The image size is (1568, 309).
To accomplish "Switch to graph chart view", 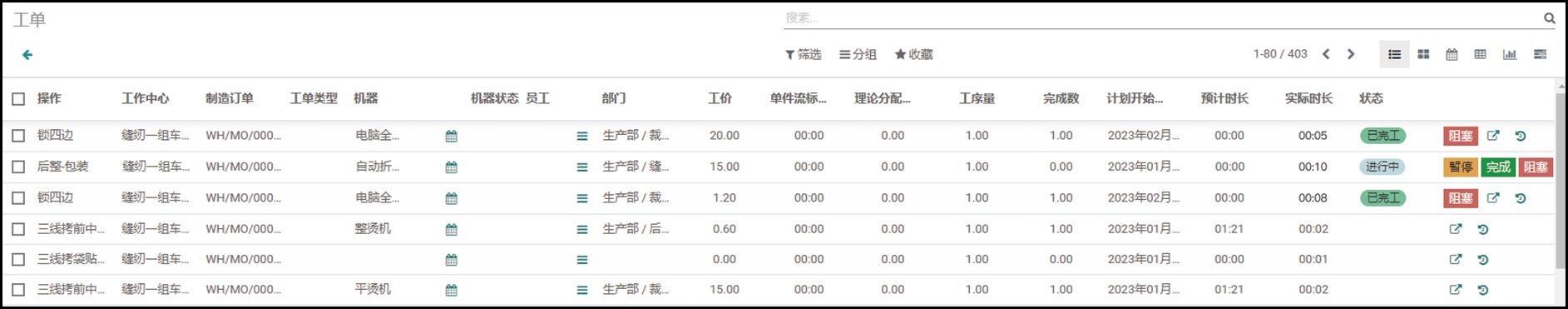I will (x=1510, y=54).
